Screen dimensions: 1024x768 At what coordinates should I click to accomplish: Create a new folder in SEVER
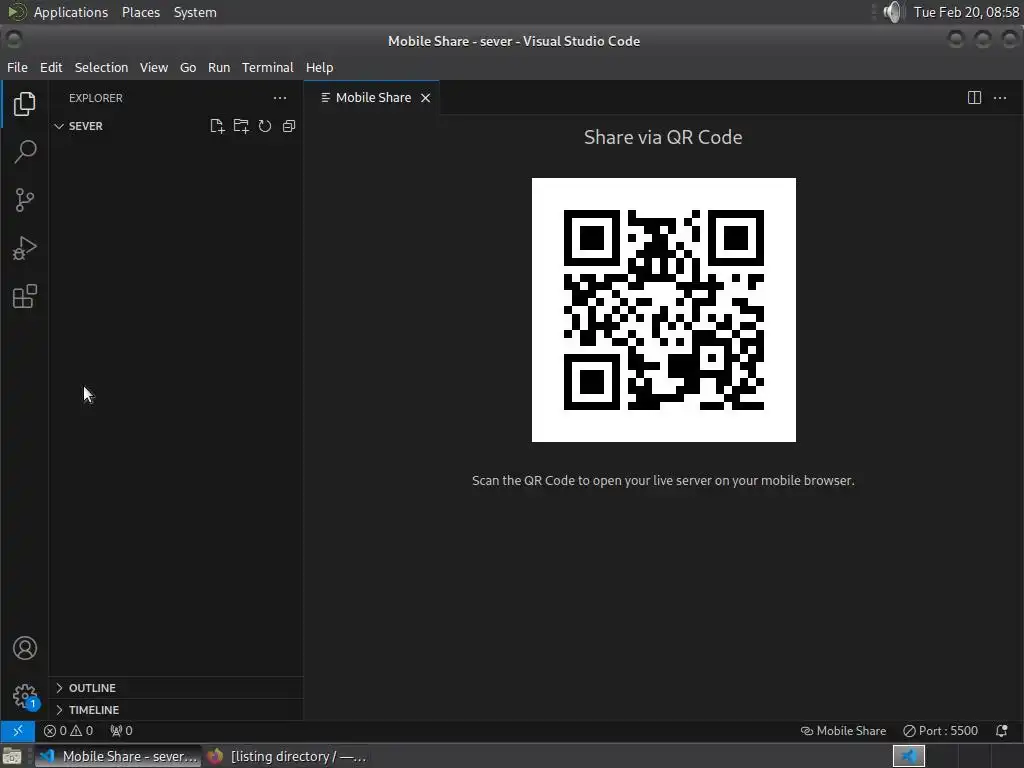coord(241,126)
